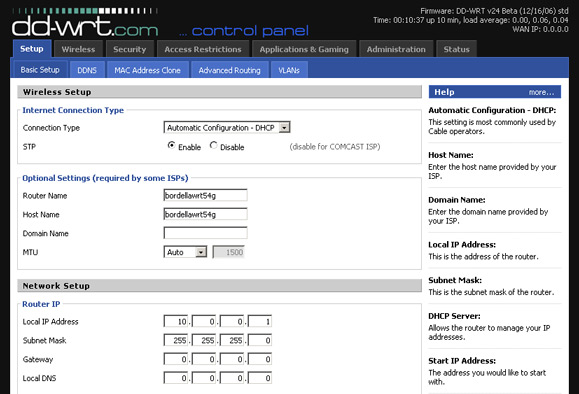
Task: Click the uptime and load average text
Action: pos(470,20)
